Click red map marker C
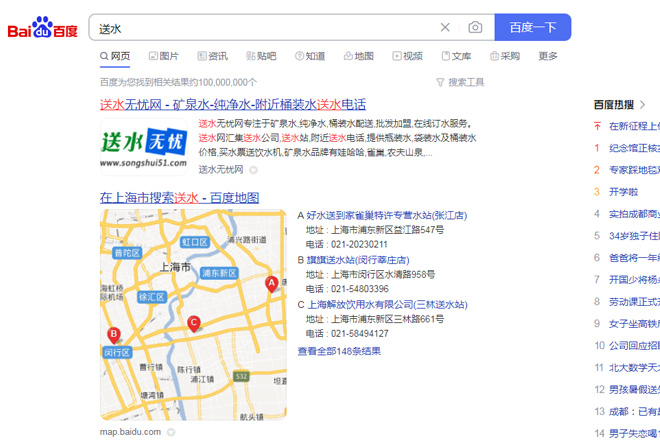 coord(194,322)
